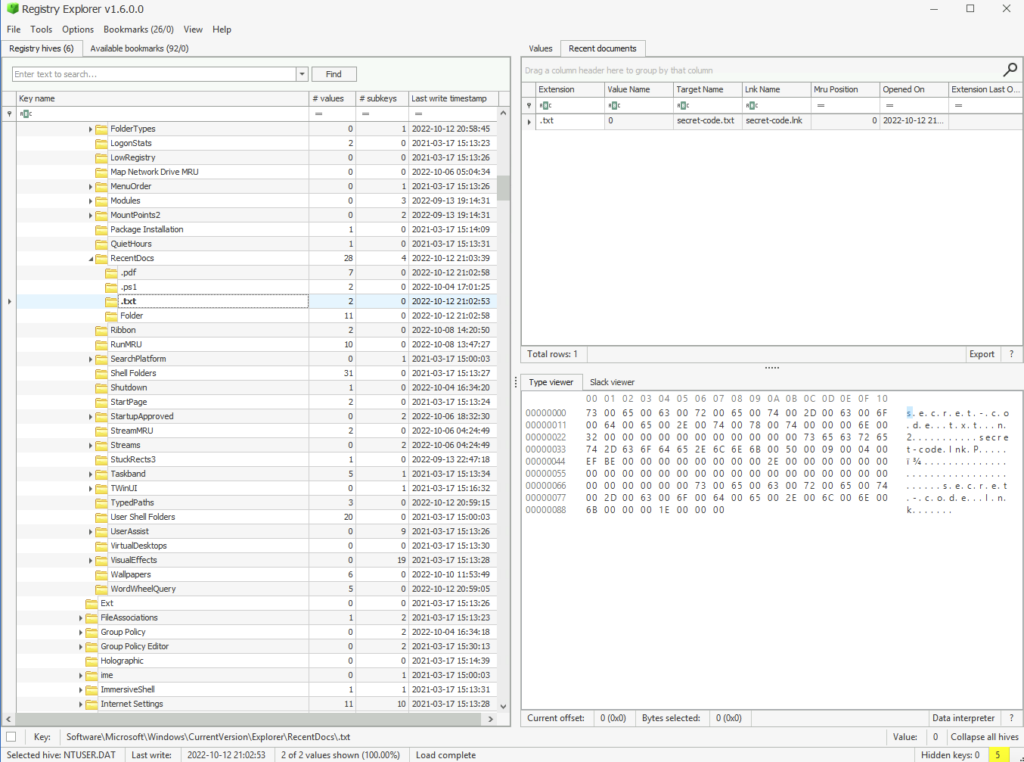The width and height of the screenshot is (1024, 762).
Task: Click the filter icon under Lnk Name column
Action: 752,105
